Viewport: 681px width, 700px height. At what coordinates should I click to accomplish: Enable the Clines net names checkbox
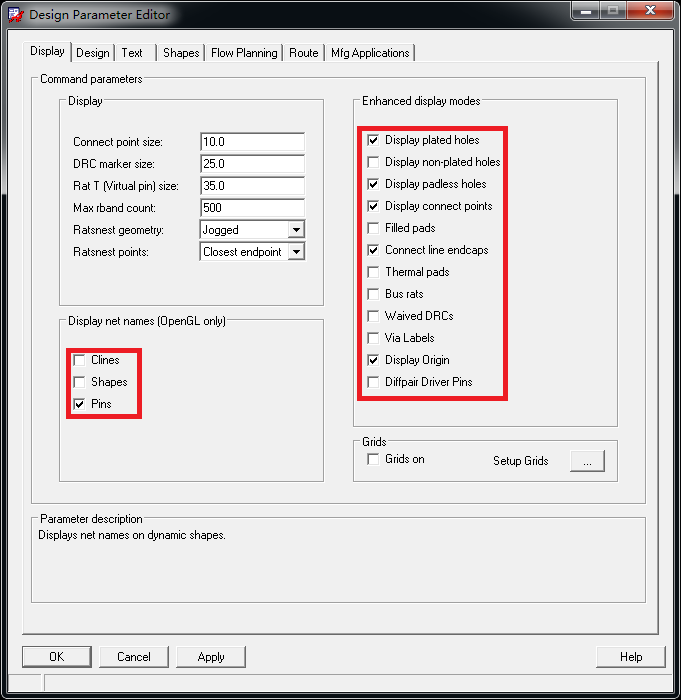79,360
